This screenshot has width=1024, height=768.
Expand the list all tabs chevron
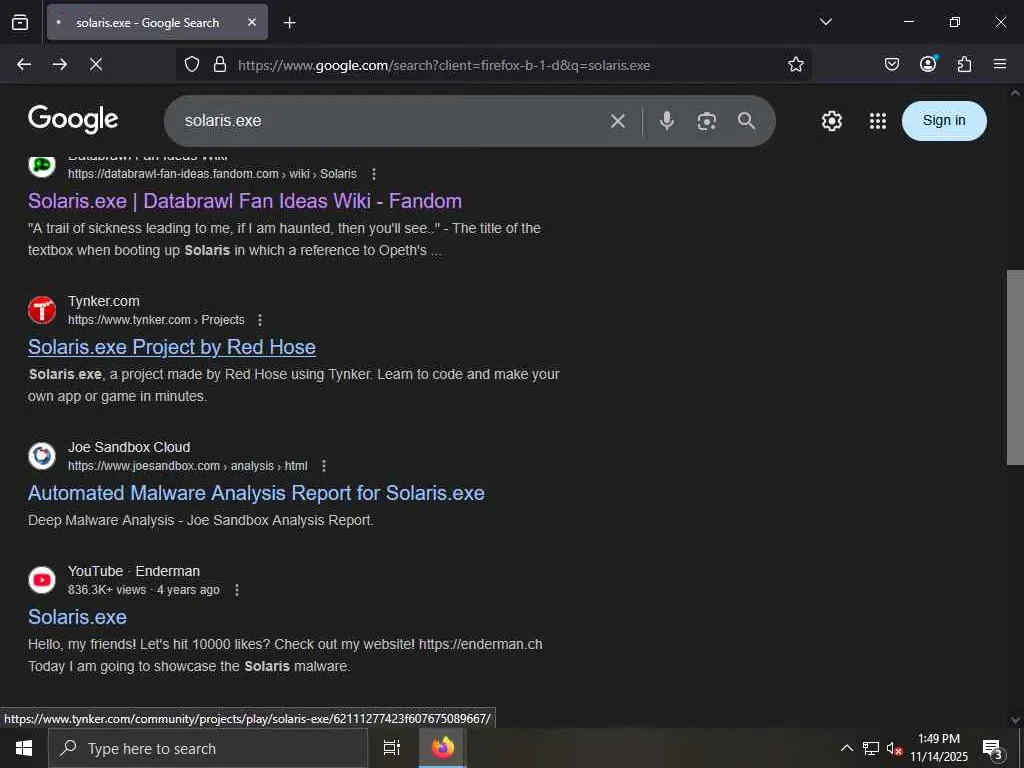click(825, 22)
